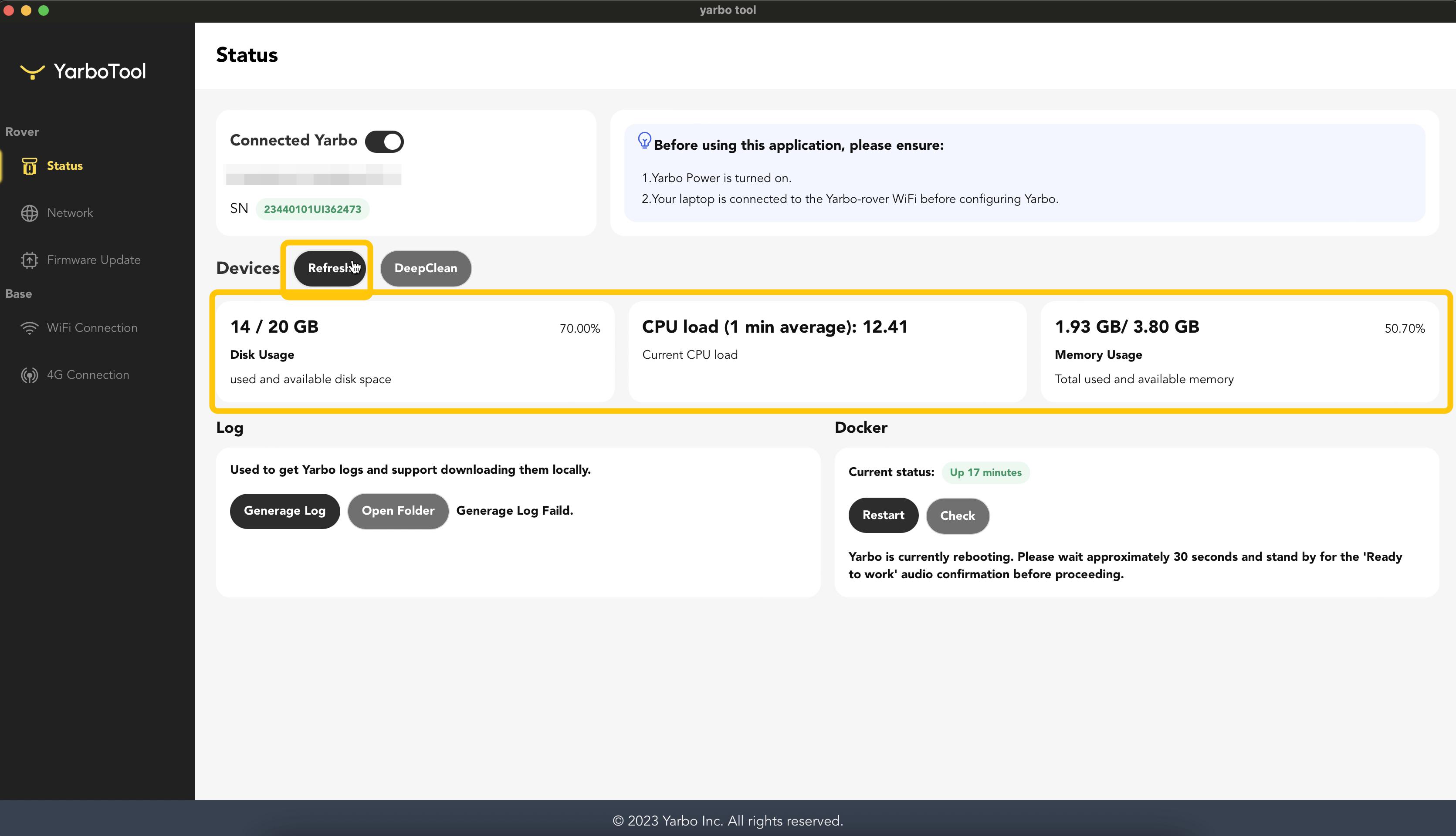Click Open Folder for logs
The image size is (1456, 836).
[397, 510]
